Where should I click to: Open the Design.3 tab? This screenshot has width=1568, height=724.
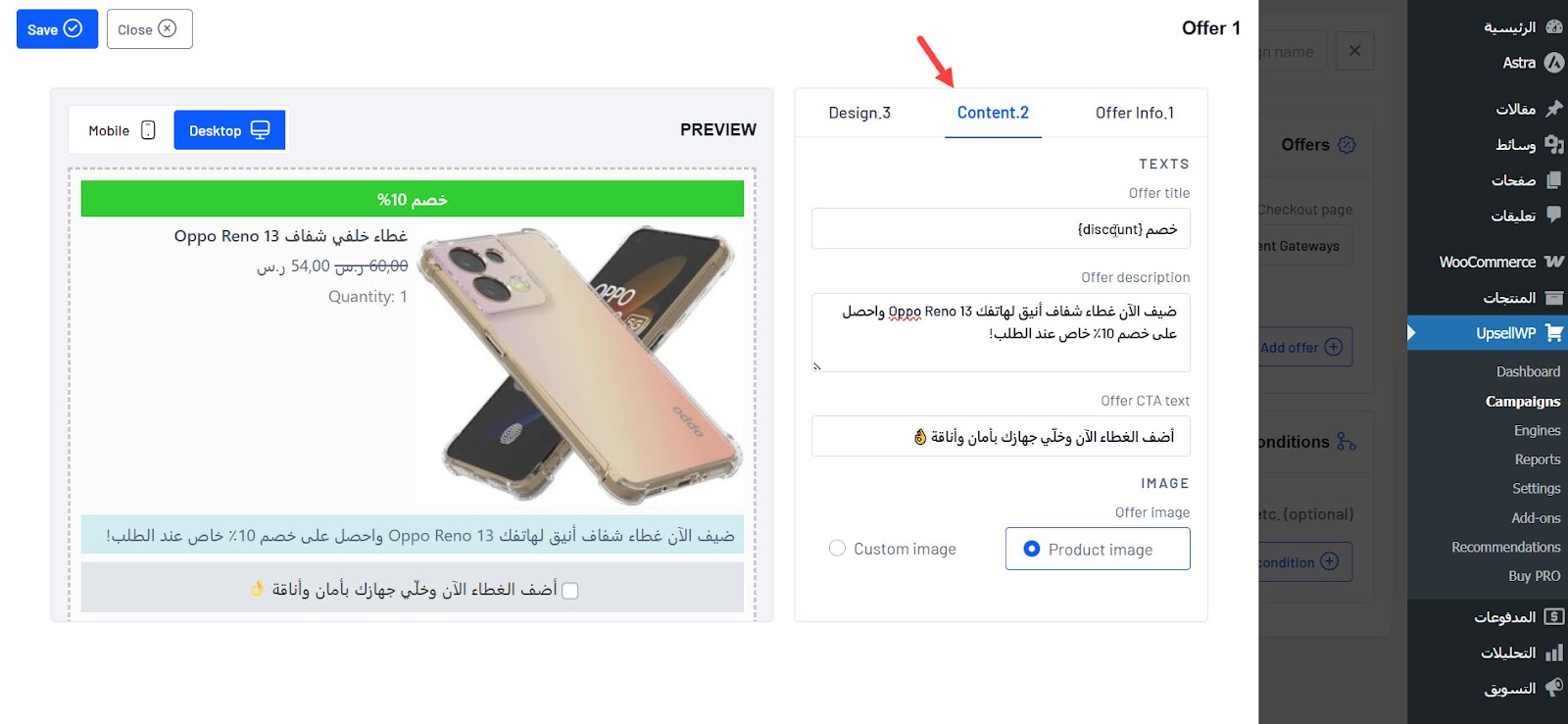click(859, 113)
